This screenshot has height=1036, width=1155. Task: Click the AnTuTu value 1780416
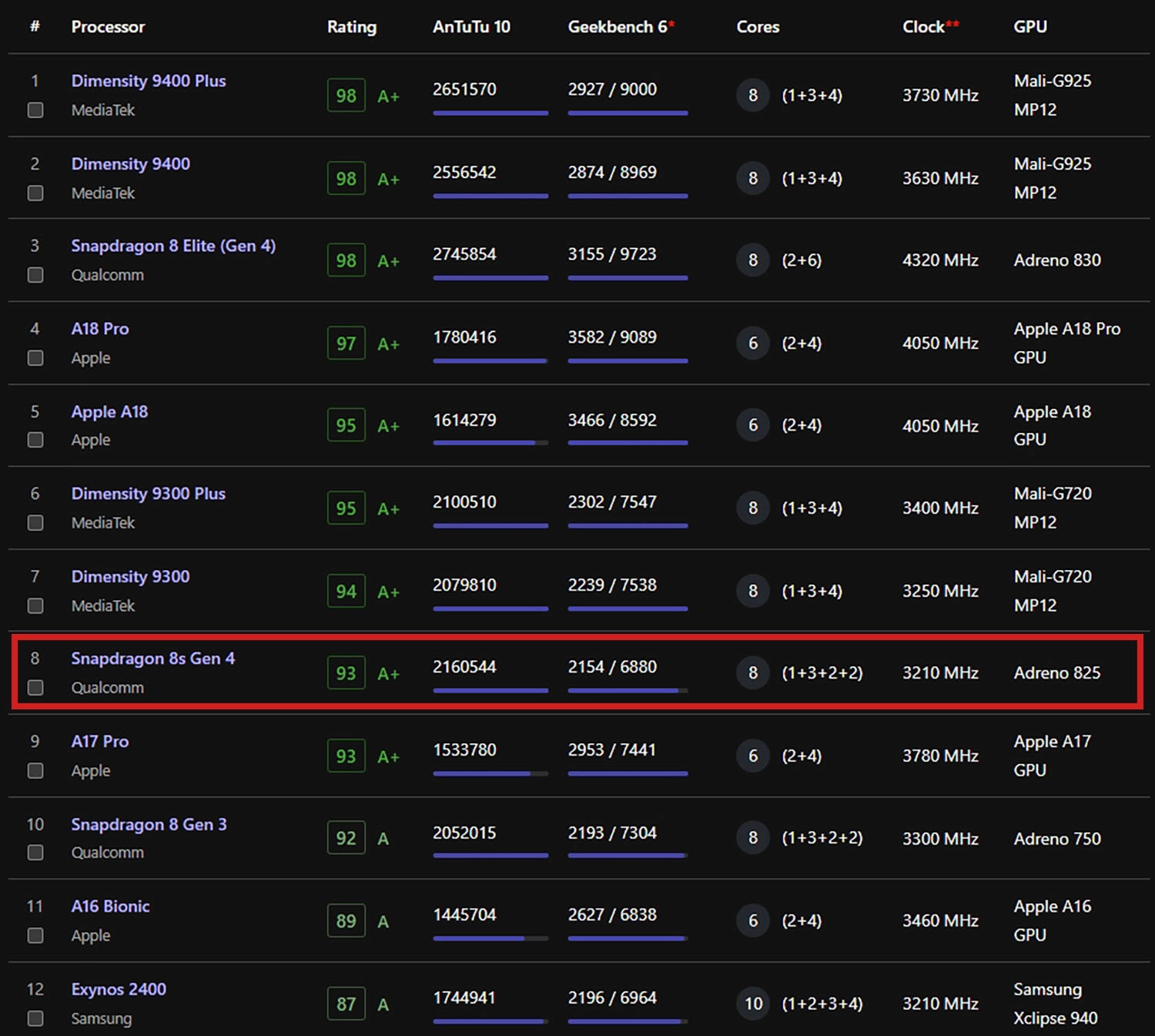464,337
